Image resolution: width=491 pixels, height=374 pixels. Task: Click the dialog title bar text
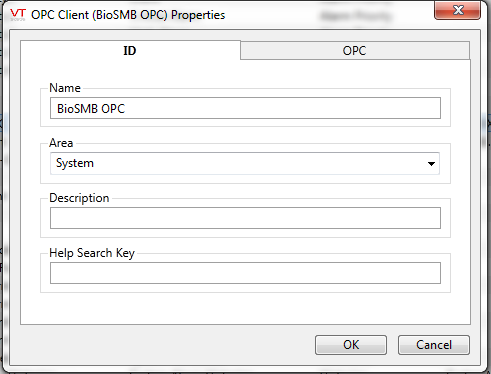click(128, 15)
